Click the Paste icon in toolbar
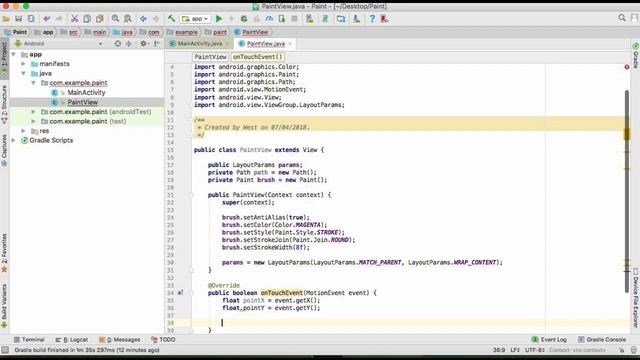 [100, 19]
